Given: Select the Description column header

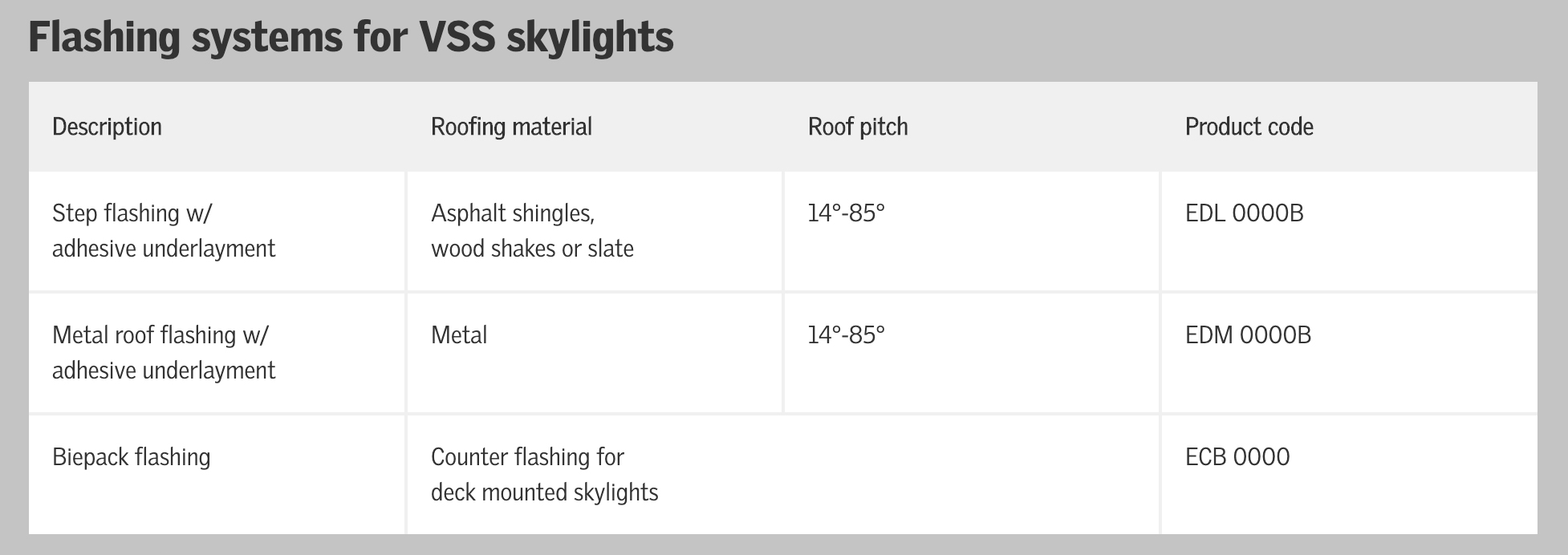Looking at the screenshot, I should [x=107, y=127].
